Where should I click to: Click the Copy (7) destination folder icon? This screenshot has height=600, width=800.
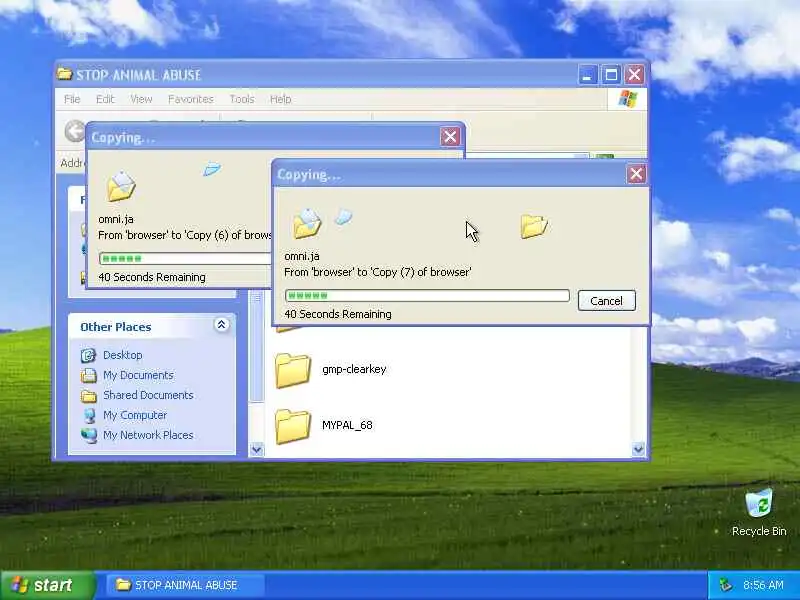pos(534,226)
